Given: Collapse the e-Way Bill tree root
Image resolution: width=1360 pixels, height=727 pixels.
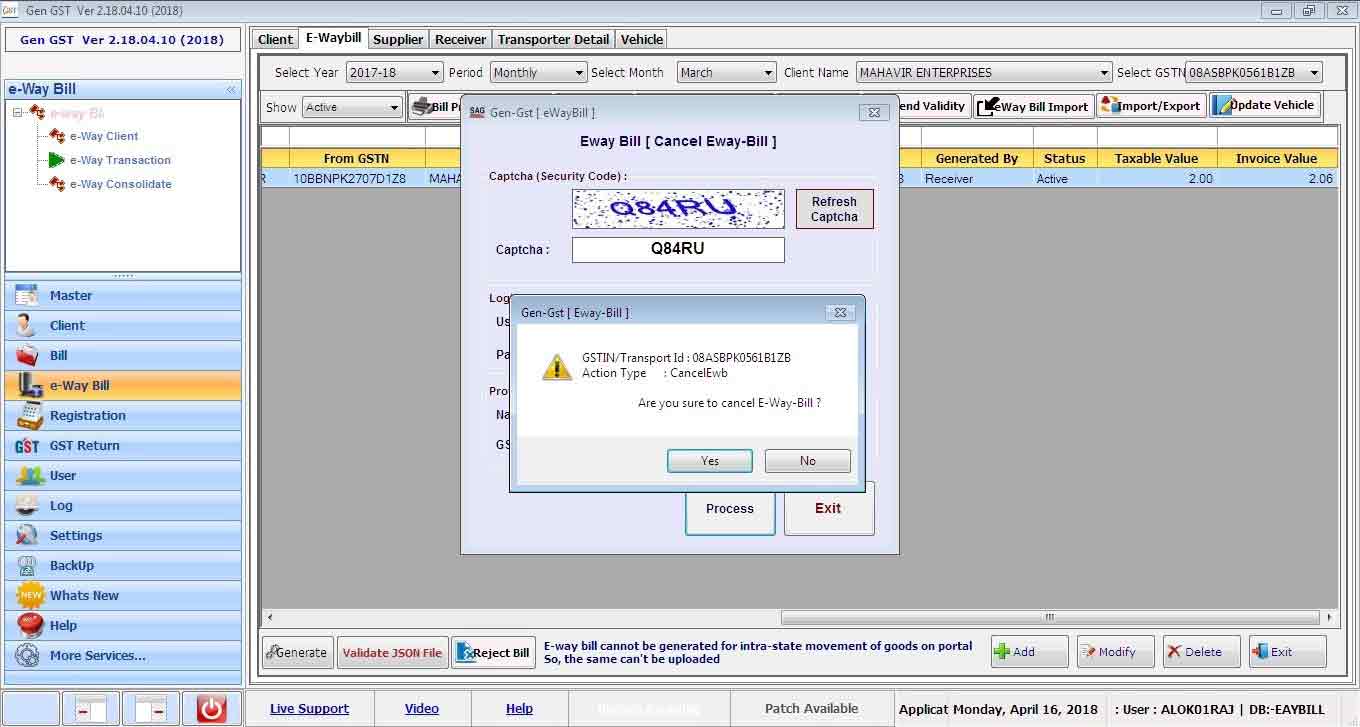Looking at the screenshot, I should coord(19,113).
